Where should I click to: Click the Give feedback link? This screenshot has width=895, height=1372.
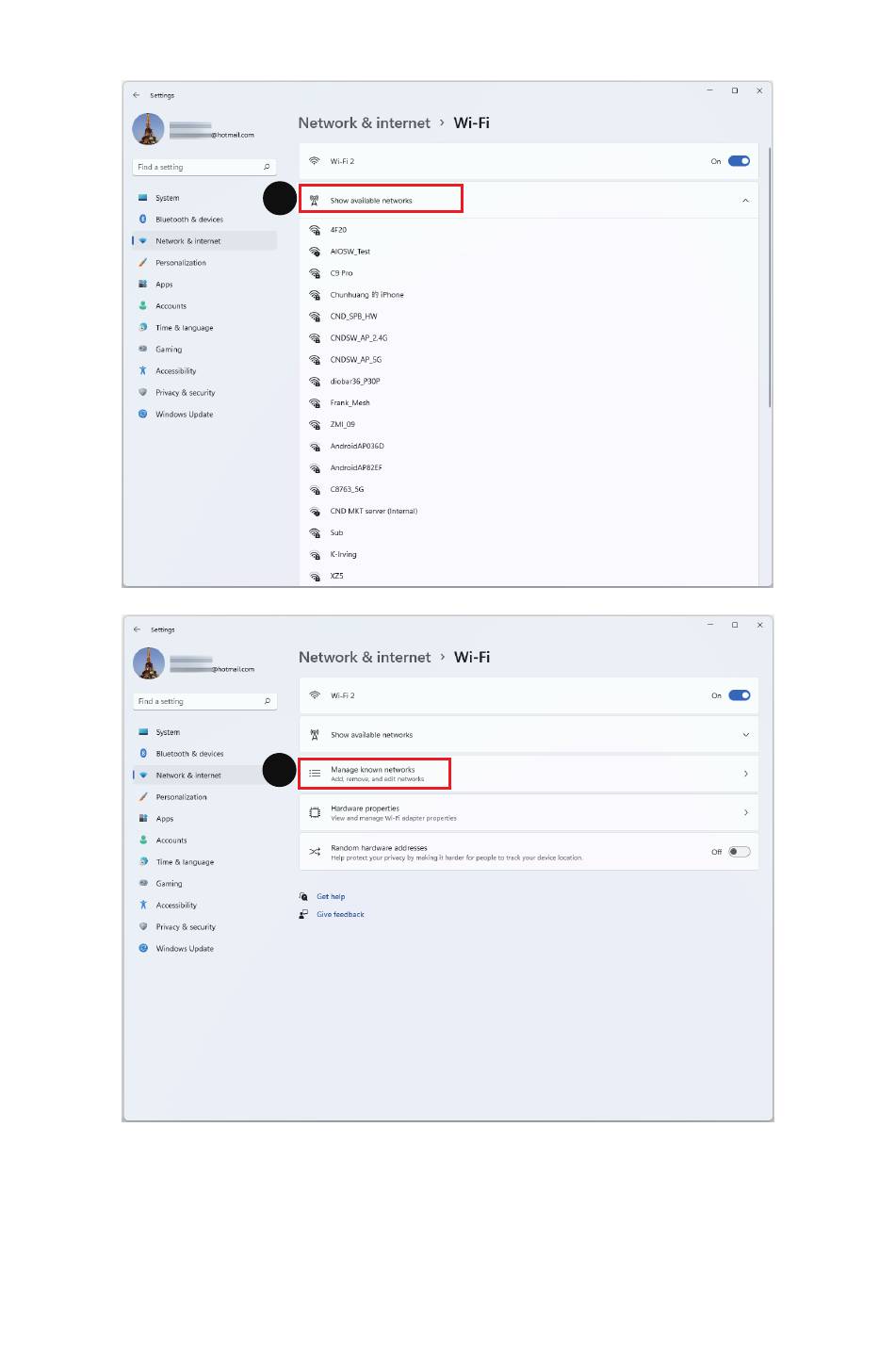[x=340, y=915]
